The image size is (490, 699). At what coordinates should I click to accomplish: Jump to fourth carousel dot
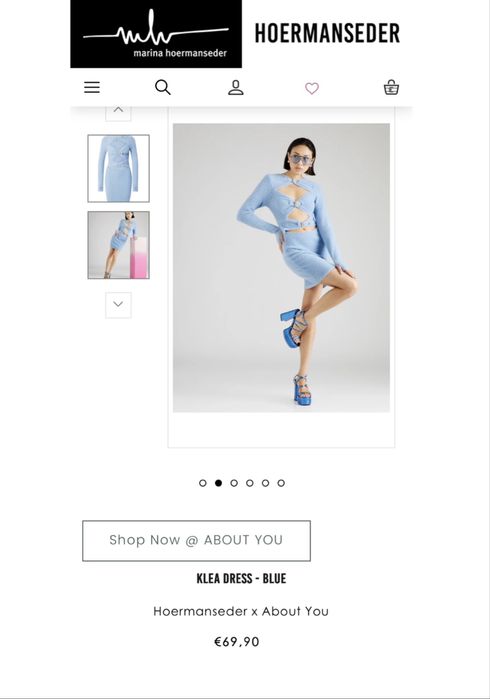pos(250,483)
